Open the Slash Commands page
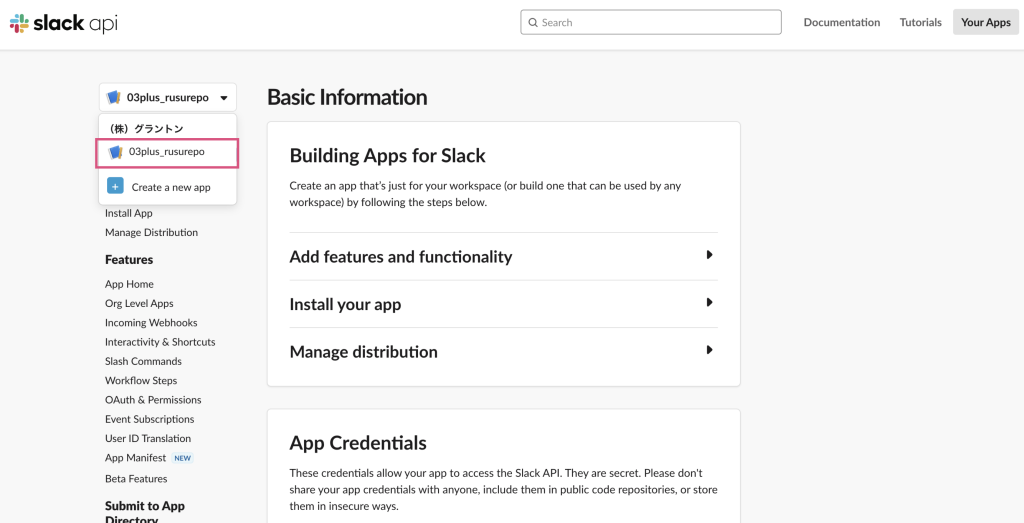 [x=143, y=361]
